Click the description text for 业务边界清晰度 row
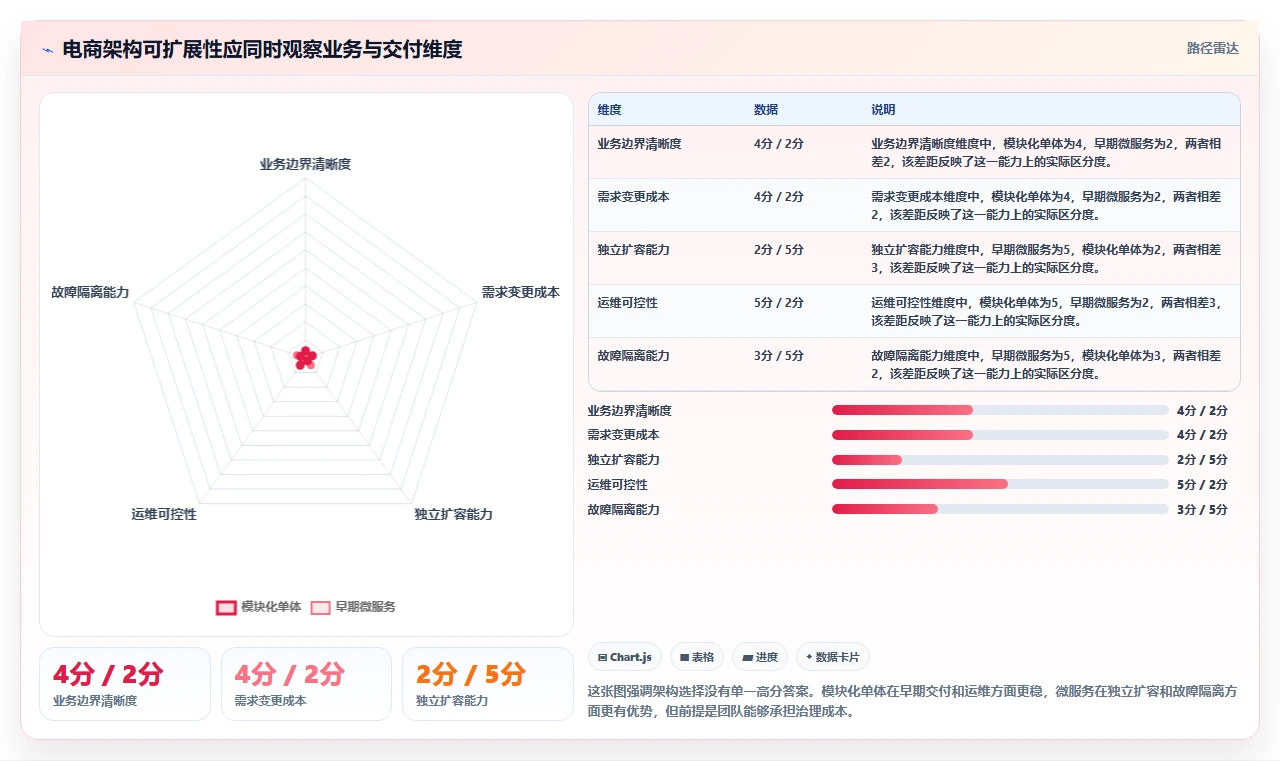Viewport: 1280px width, 761px height. coord(1046,152)
